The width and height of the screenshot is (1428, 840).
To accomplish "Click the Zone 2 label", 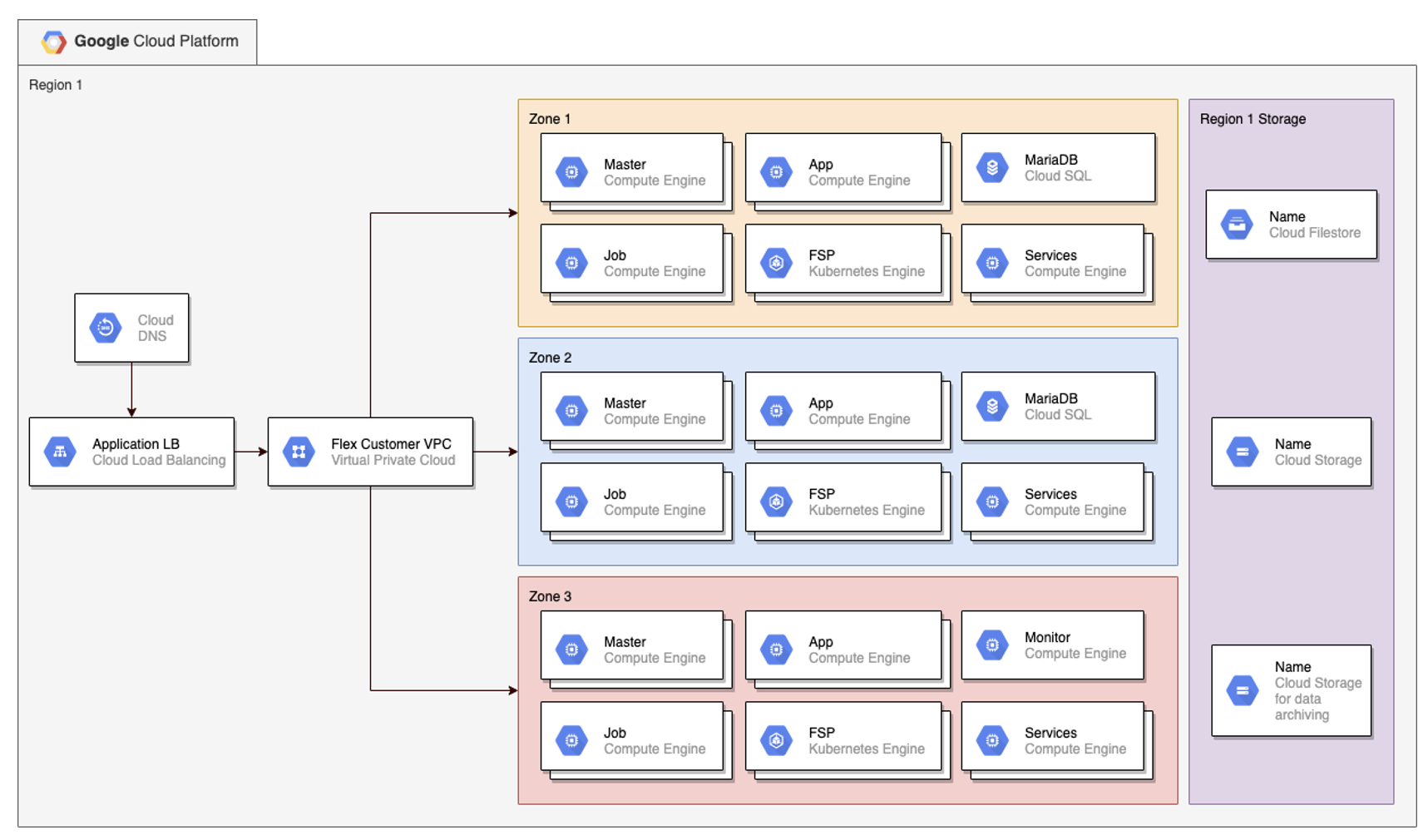I will [x=550, y=358].
